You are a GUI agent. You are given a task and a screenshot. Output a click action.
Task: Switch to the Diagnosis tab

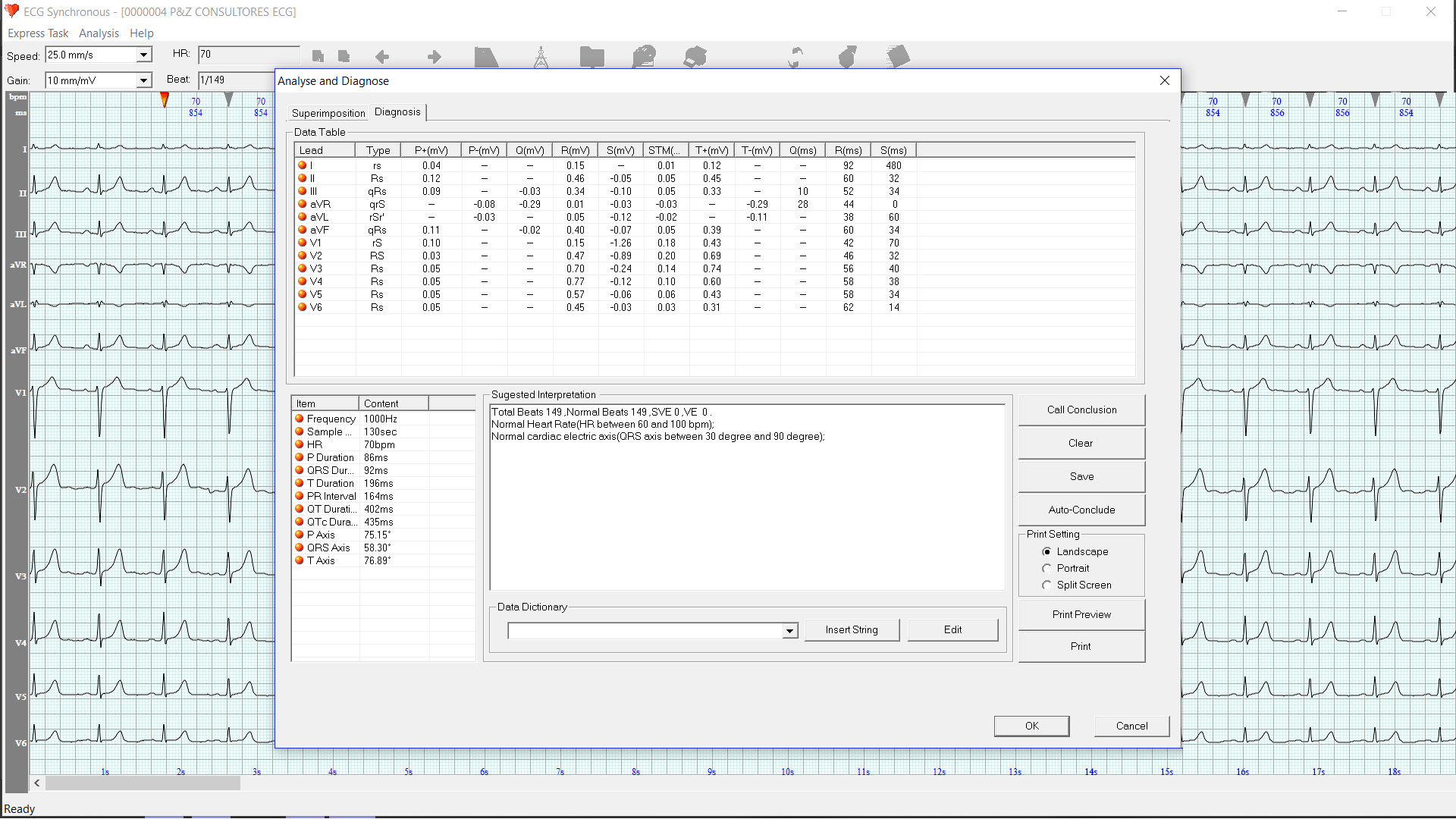[397, 112]
